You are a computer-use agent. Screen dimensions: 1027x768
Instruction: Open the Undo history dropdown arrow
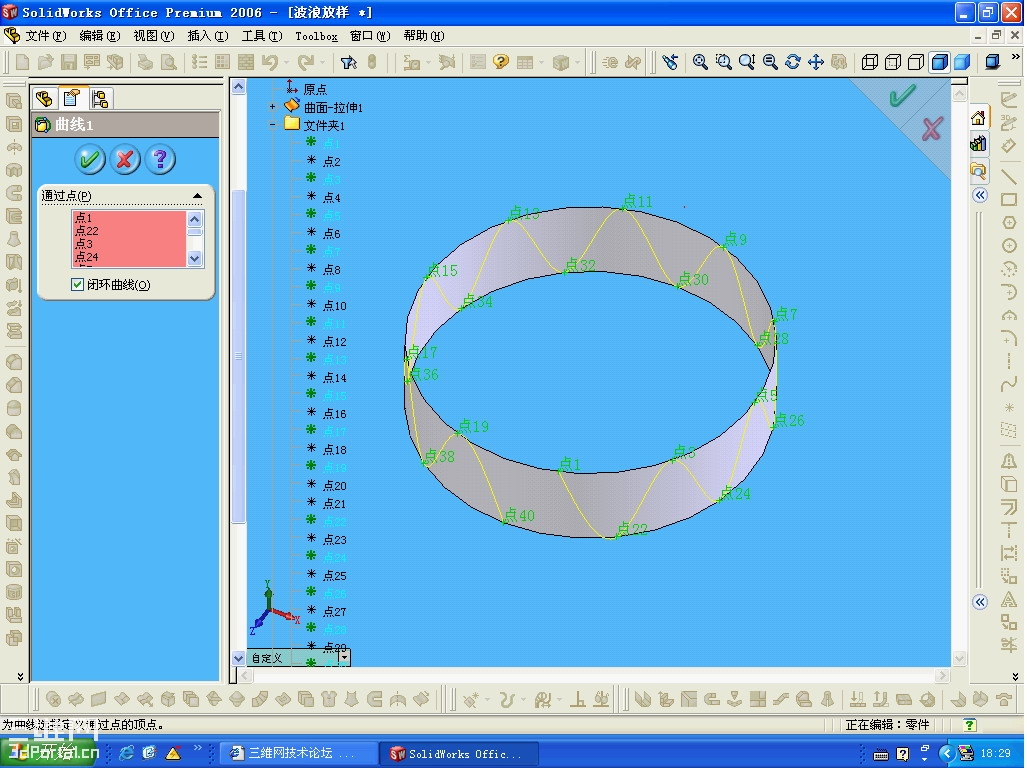pyautogui.click(x=286, y=62)
